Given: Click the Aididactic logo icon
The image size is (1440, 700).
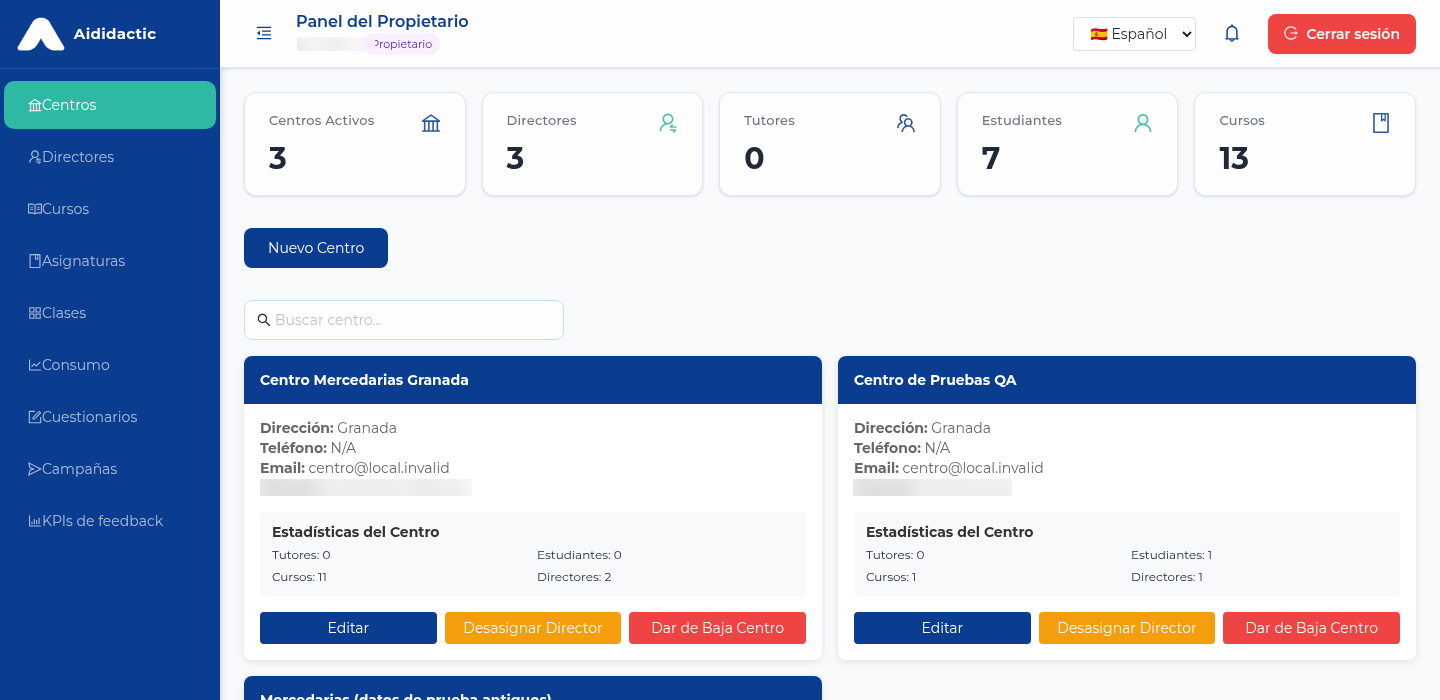Looking at the screenshot, I should click(41, 34).
